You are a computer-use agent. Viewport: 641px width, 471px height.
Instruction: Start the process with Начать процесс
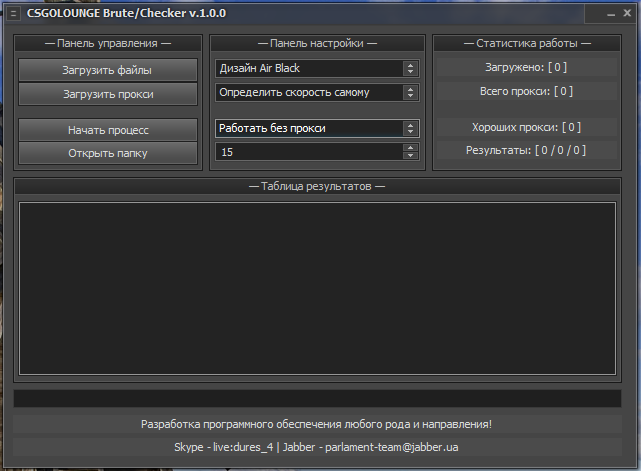point(109,130)
